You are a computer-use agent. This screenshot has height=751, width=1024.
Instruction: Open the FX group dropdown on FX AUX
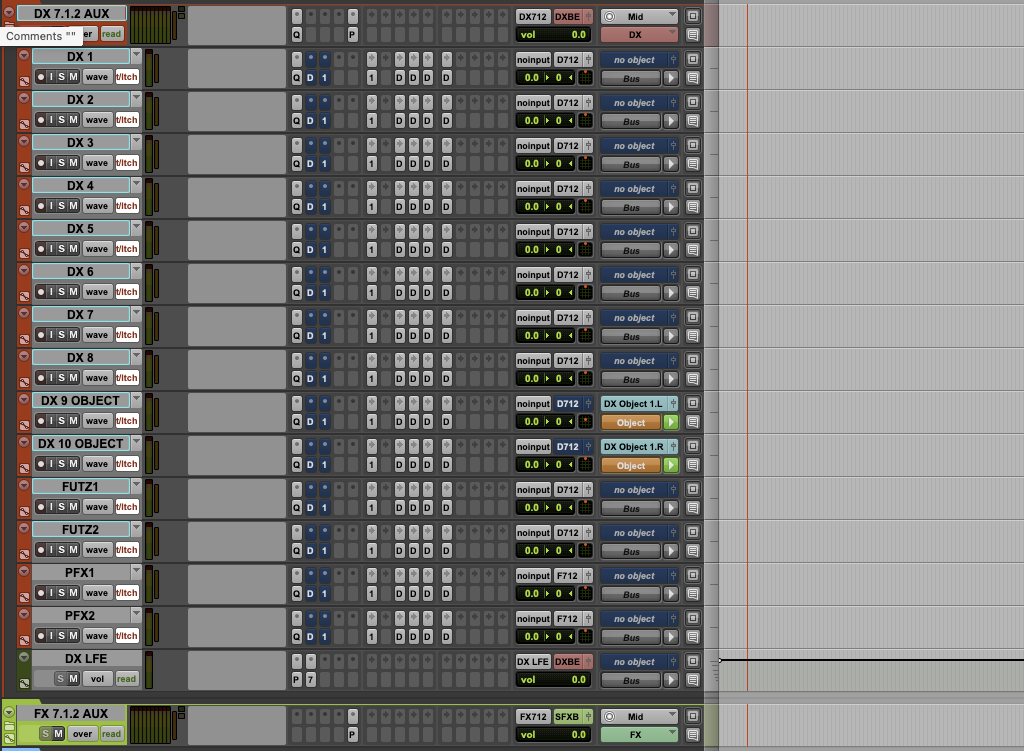pyautogui.click(x=639, y=735)
